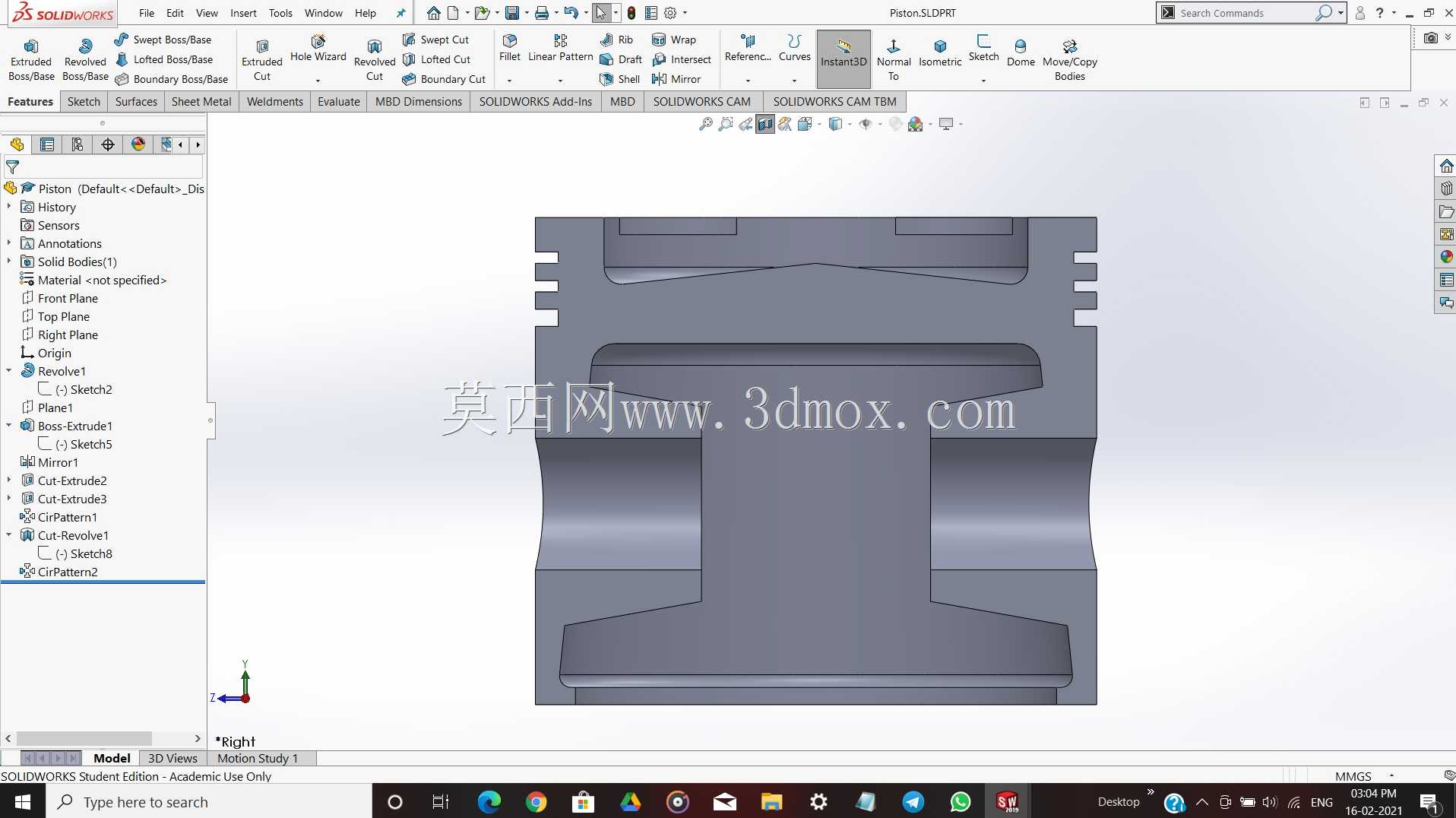
Task: Select the Revolved Boss/Base tool
Action: pyautogui.click(x=85, y=59)
